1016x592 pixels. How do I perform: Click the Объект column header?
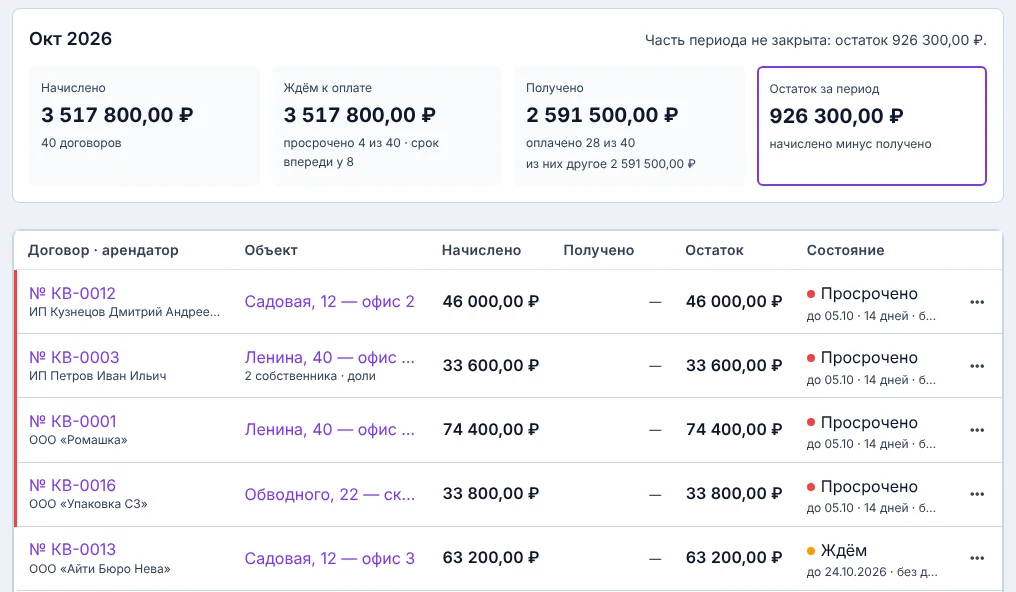coord(271,251)
